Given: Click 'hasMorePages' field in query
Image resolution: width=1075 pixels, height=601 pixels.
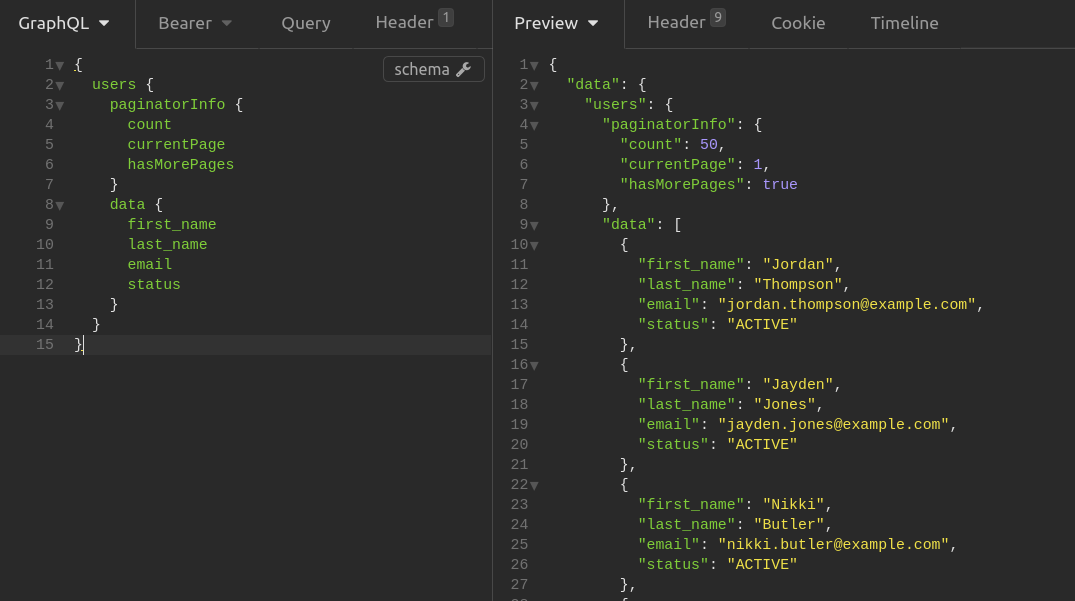Looking at the screenshot, I should (180, 164).
